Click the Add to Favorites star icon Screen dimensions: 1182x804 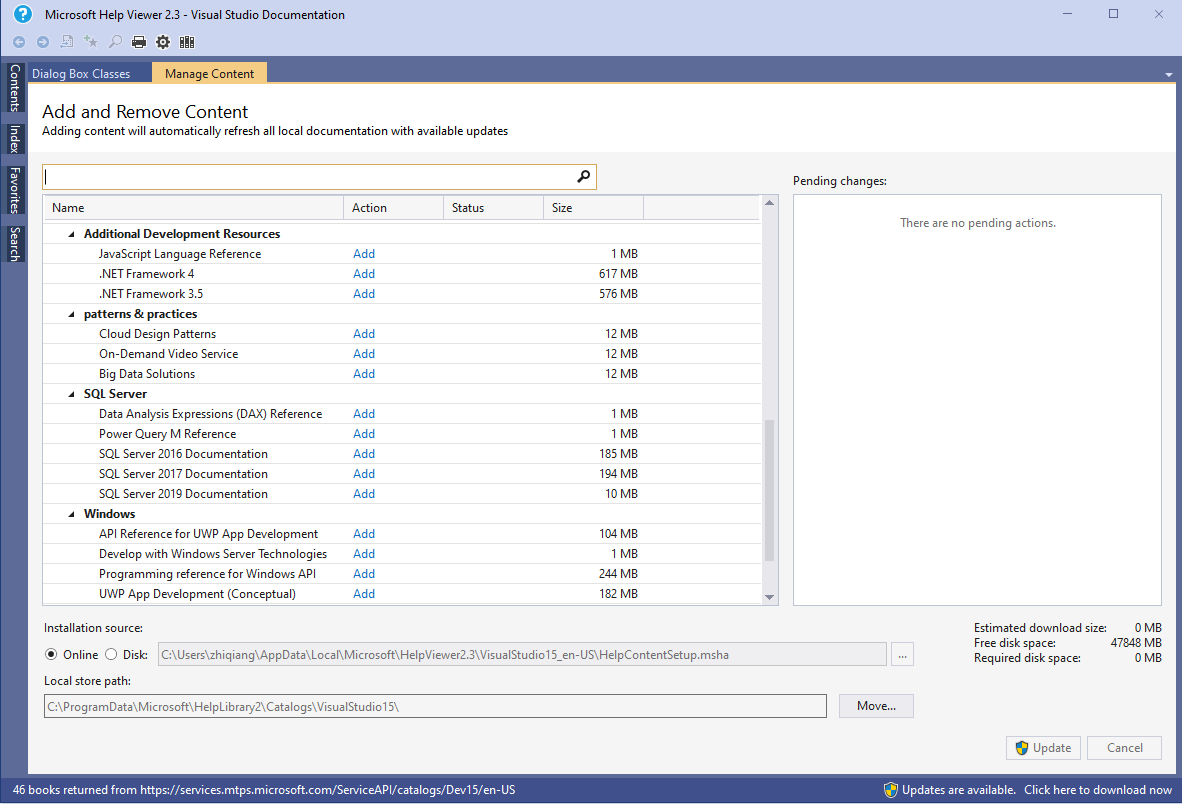[x=91, y=42]
